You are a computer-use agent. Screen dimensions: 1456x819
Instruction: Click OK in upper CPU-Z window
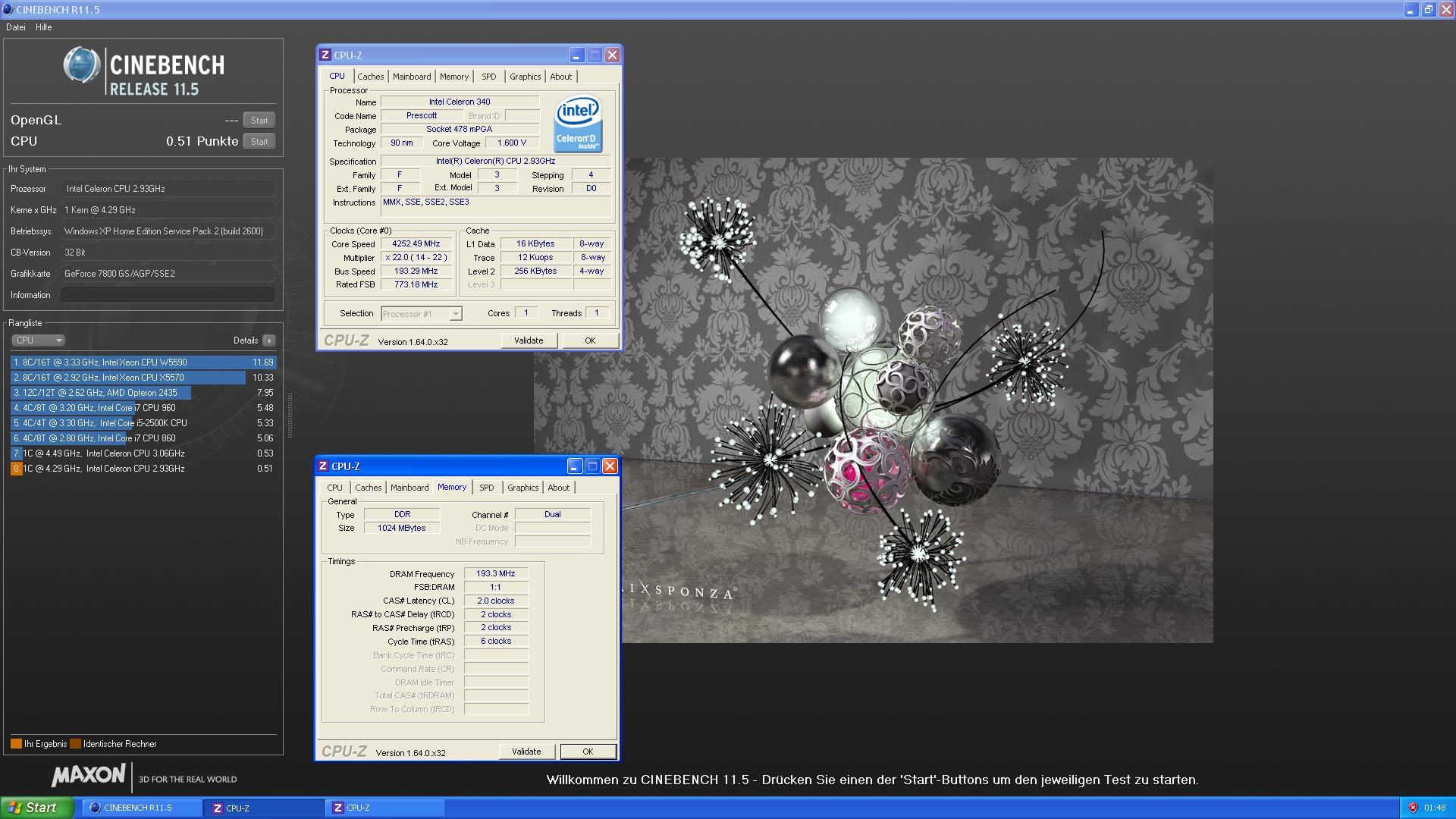click(x=590, y=340)
